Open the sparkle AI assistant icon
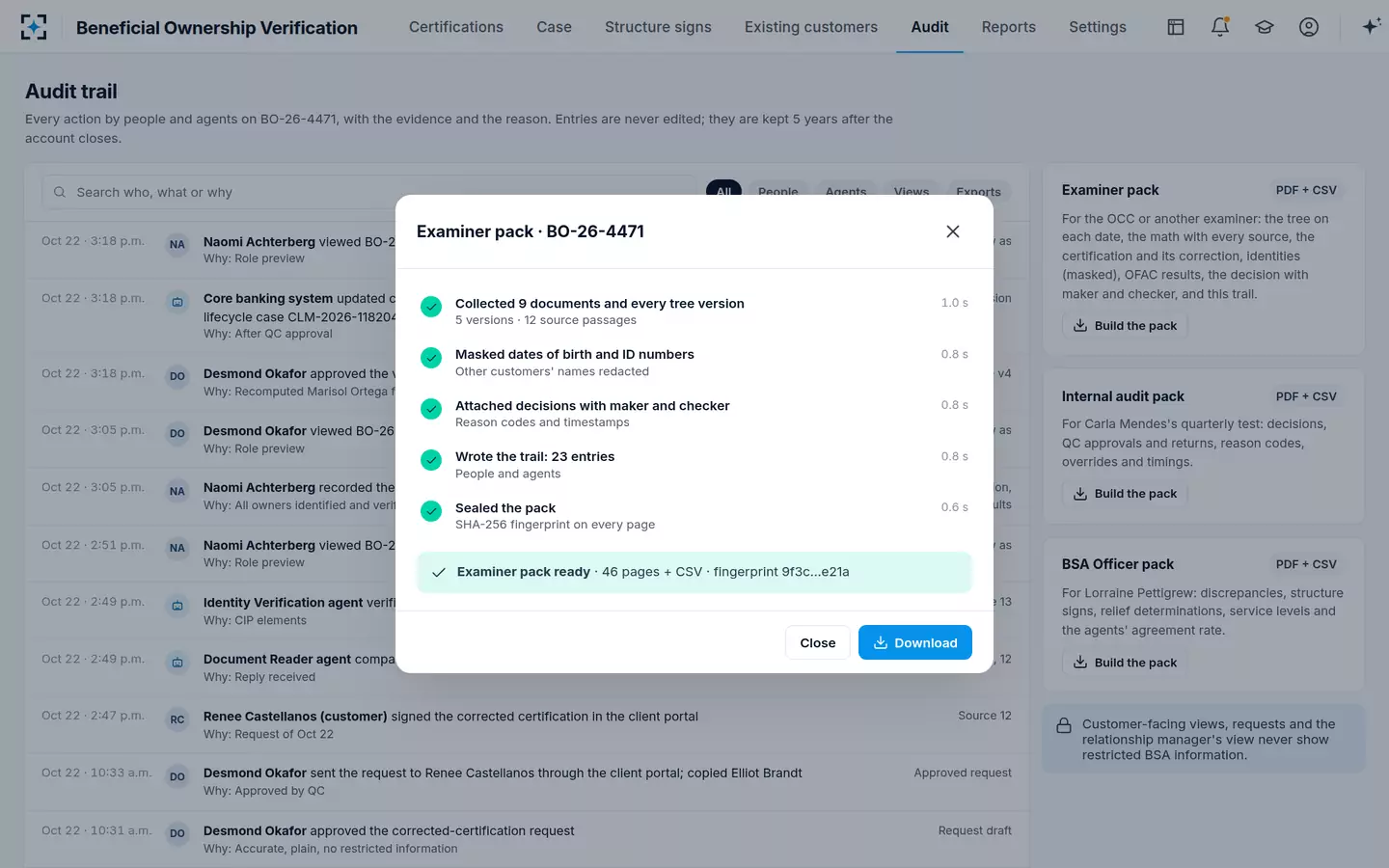 tap(1371, 27)
